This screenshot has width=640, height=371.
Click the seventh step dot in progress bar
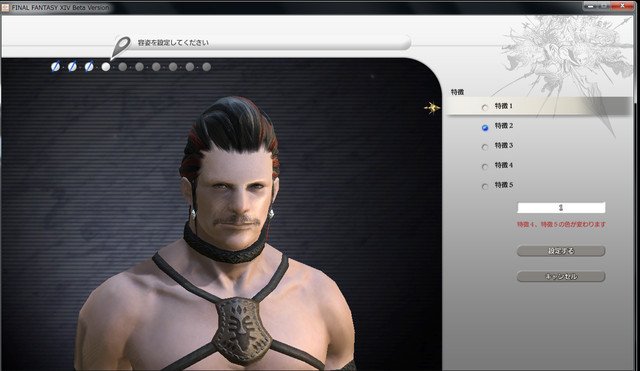(x=156, y=67)
